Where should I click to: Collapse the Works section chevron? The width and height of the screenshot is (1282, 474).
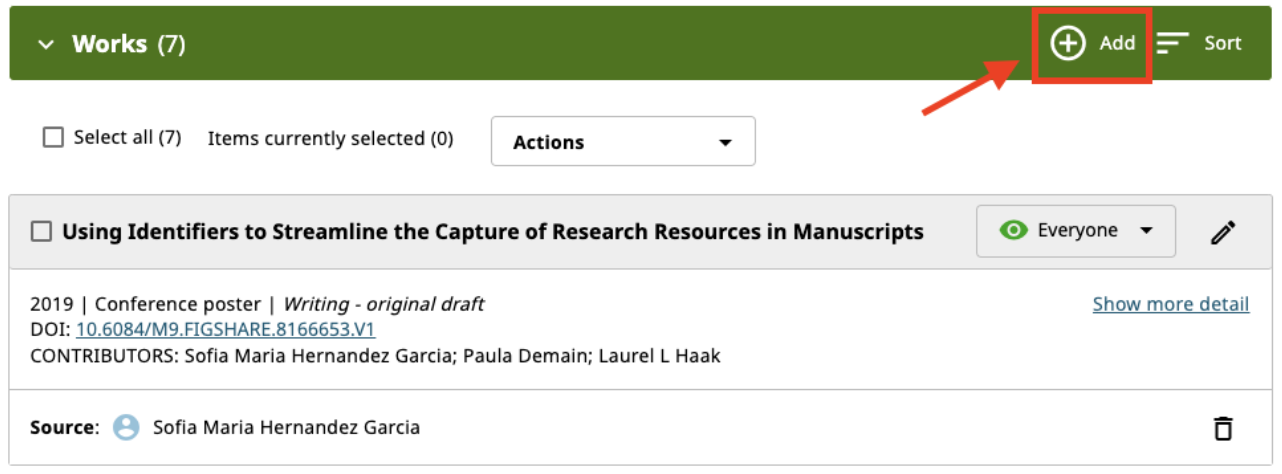tap(45, 45)
